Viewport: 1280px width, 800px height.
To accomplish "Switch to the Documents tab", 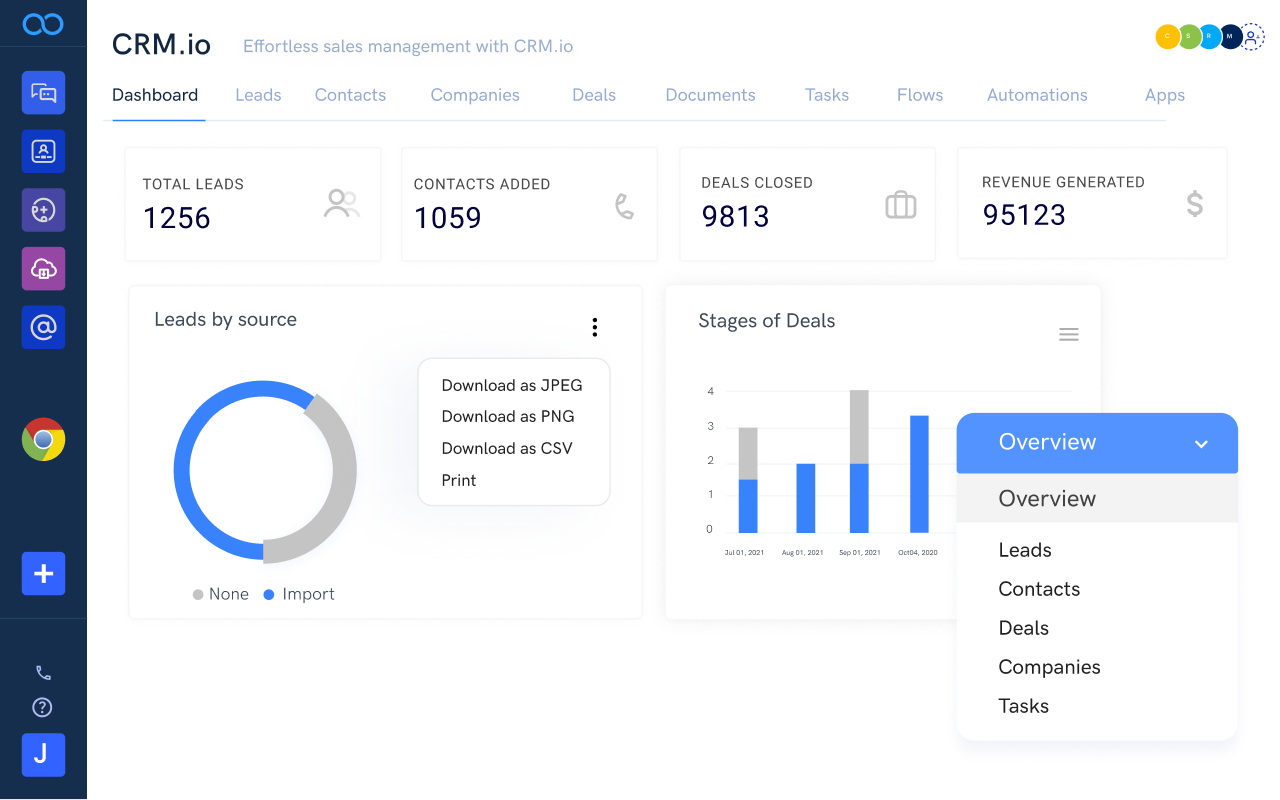I will click(710, 95).
